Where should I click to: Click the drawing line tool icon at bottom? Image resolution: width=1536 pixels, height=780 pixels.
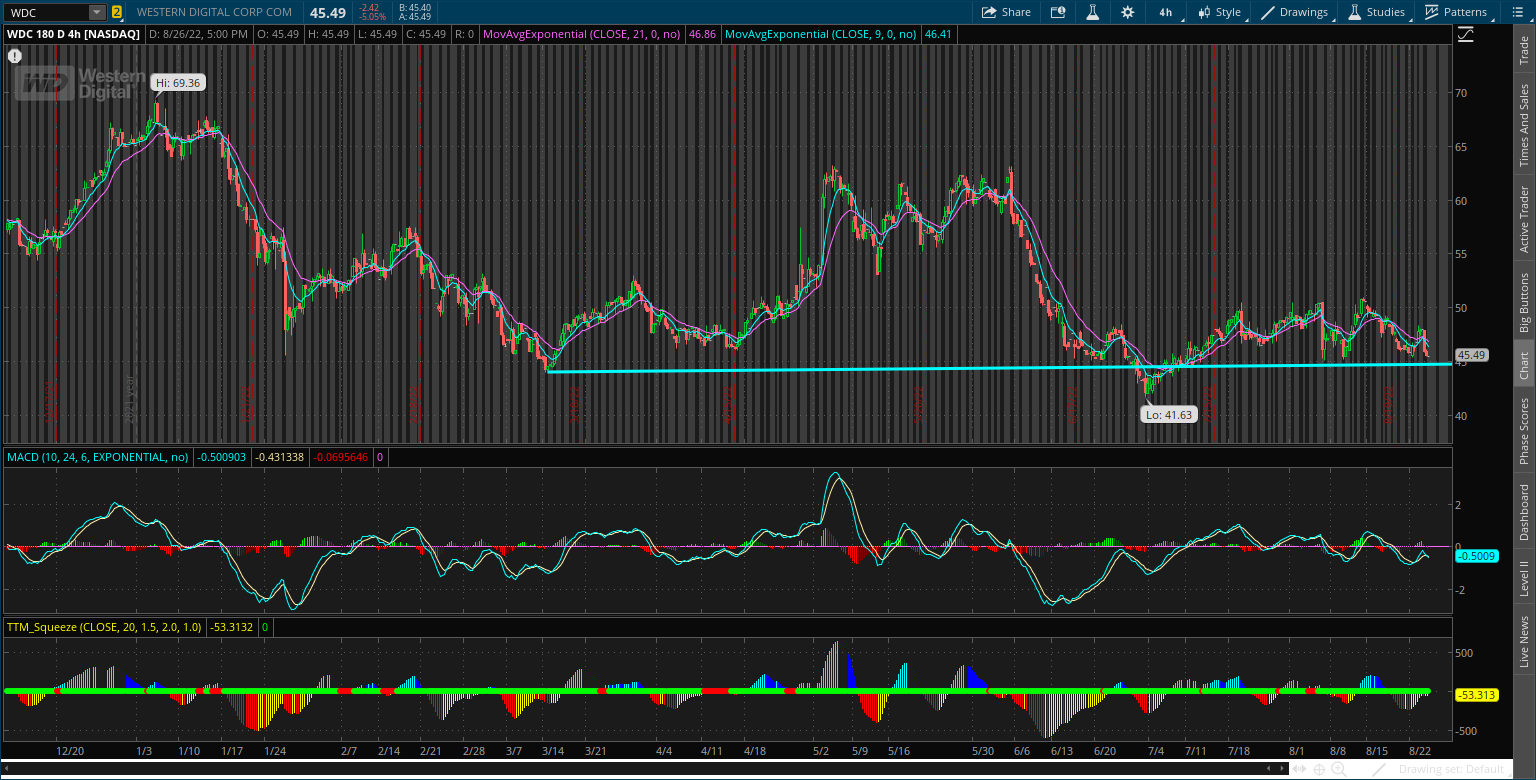click(x=1379, y=769)
